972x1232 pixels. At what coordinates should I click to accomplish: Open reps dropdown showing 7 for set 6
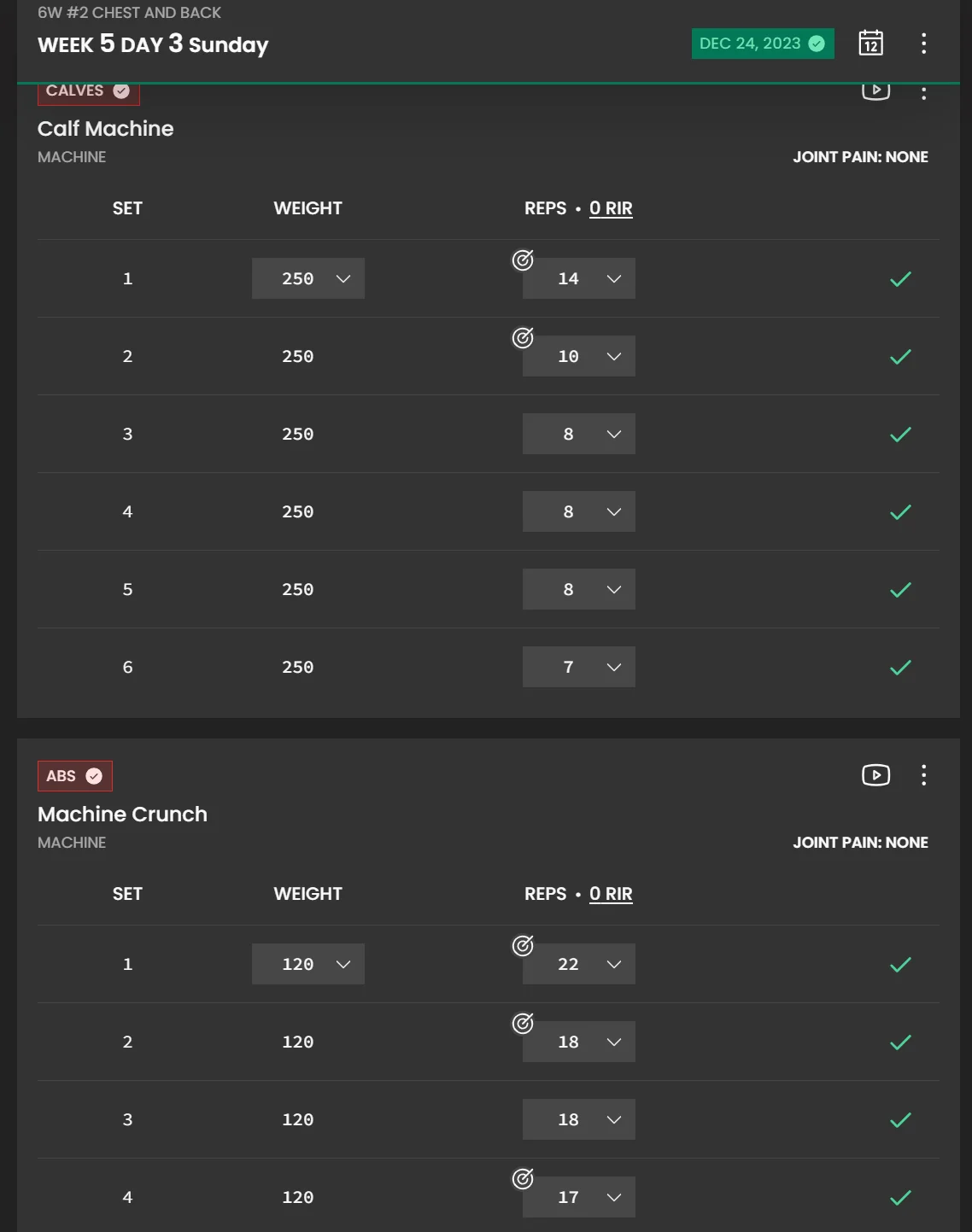tap(579, 667)
